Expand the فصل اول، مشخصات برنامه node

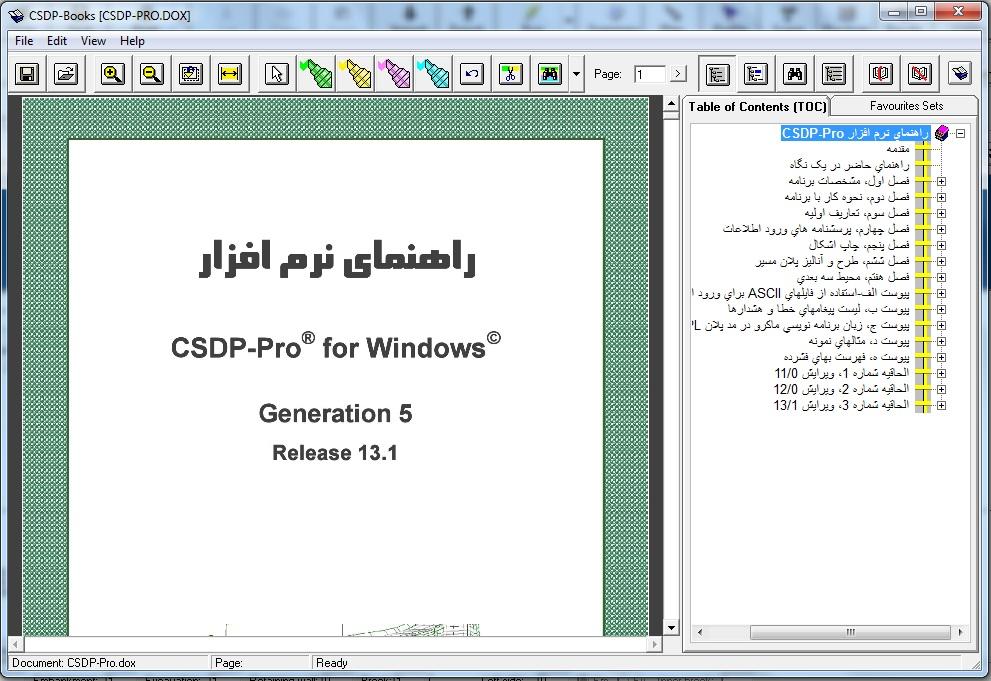click(x=942, y=181)
